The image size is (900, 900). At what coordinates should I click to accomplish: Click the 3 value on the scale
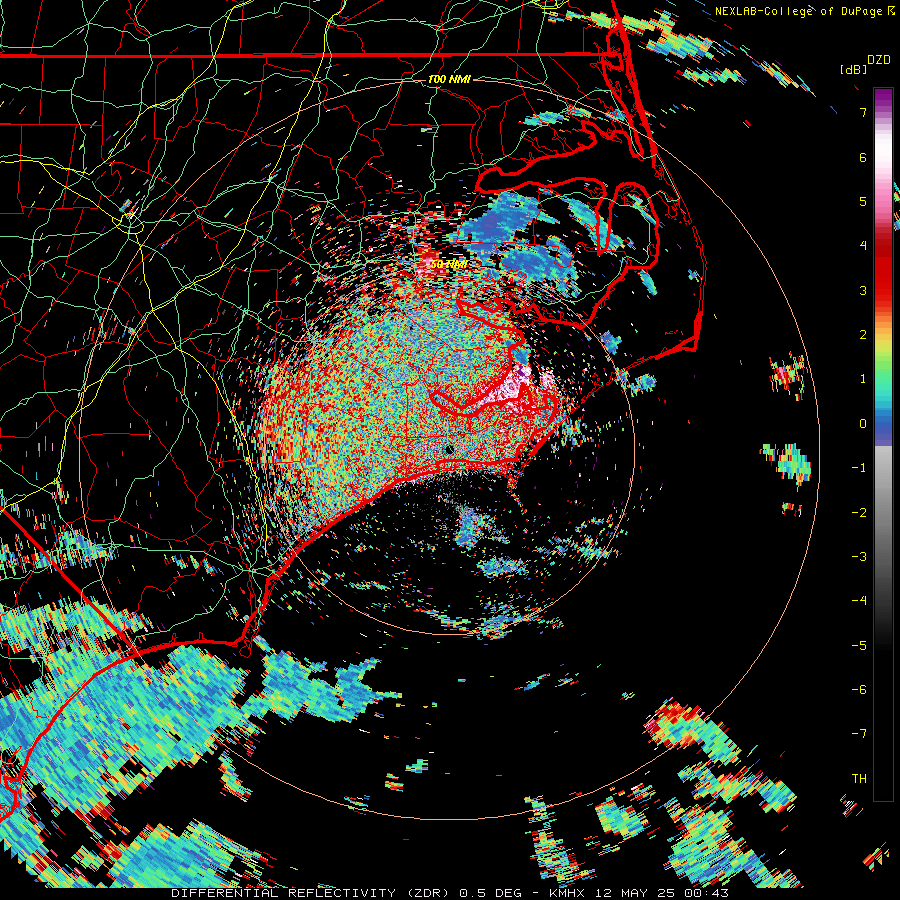(863, 290)
